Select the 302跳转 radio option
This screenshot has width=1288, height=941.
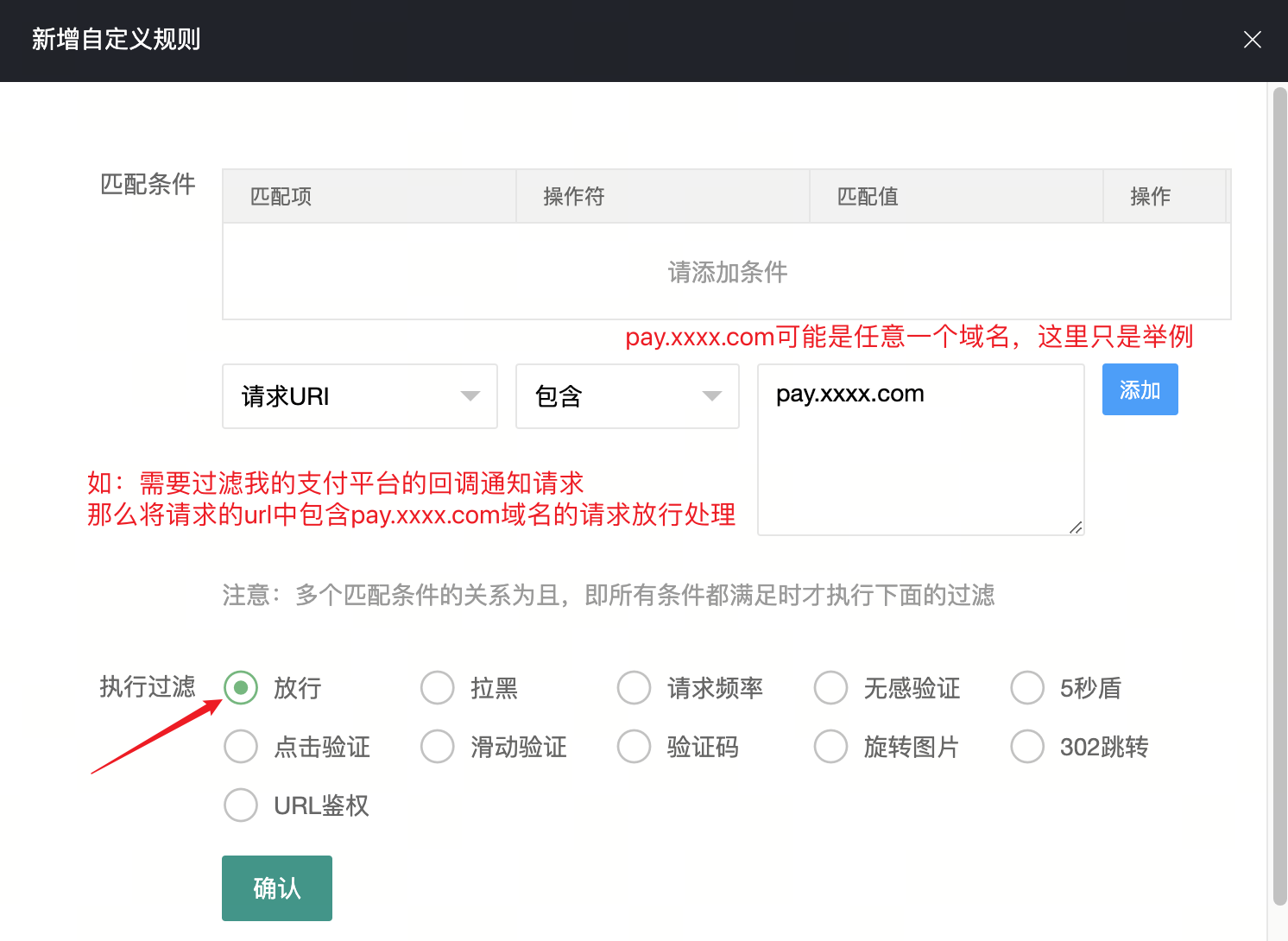pos(1027,747)
